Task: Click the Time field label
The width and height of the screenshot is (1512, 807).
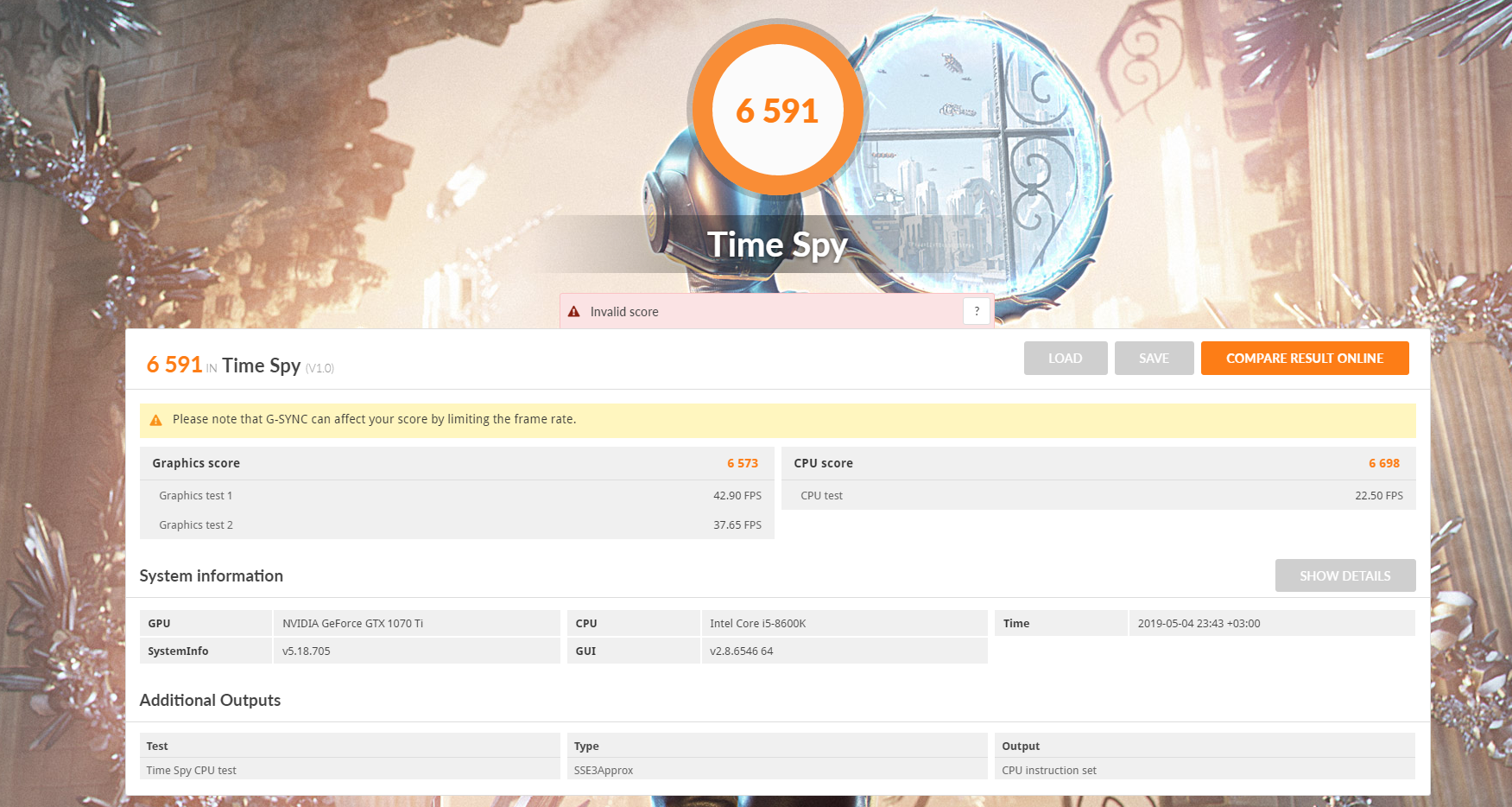Action: pos(1016,624)
